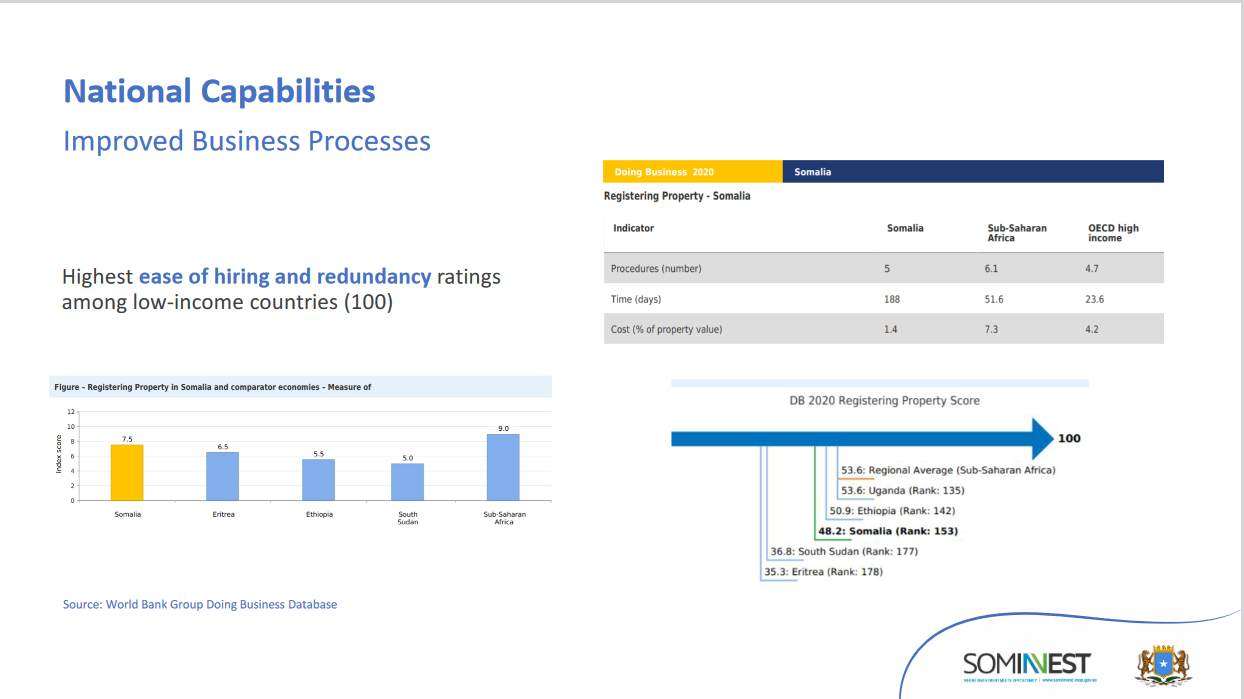Click the Improved Business Processes subtitle
Screen dimensions: 1244x699
[247, 141]
